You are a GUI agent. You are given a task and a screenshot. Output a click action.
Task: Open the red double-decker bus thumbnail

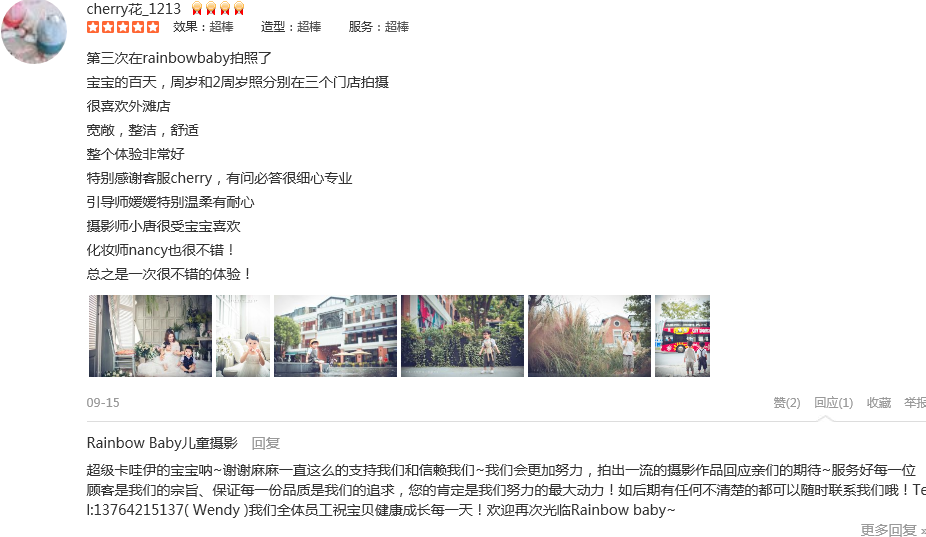[x=682, y=336]
